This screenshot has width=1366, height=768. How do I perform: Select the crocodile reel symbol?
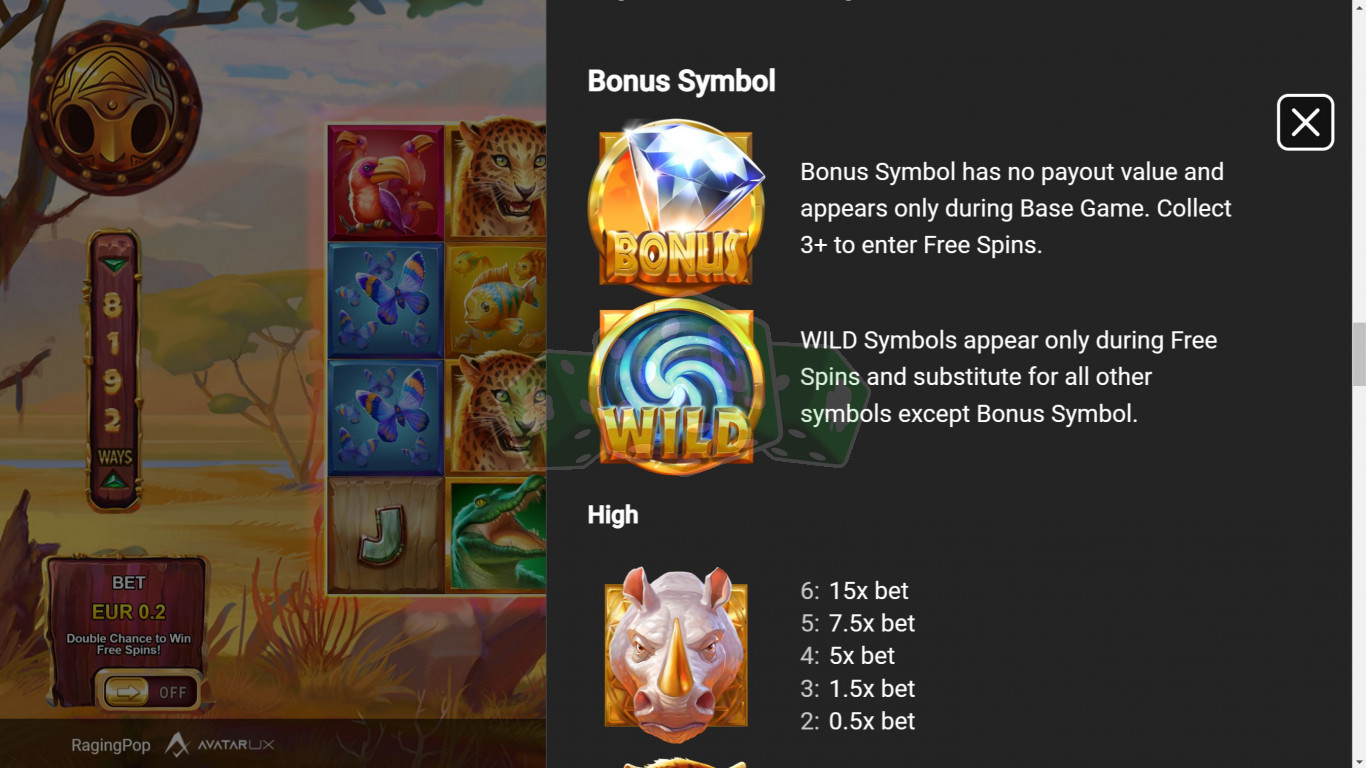496,535
